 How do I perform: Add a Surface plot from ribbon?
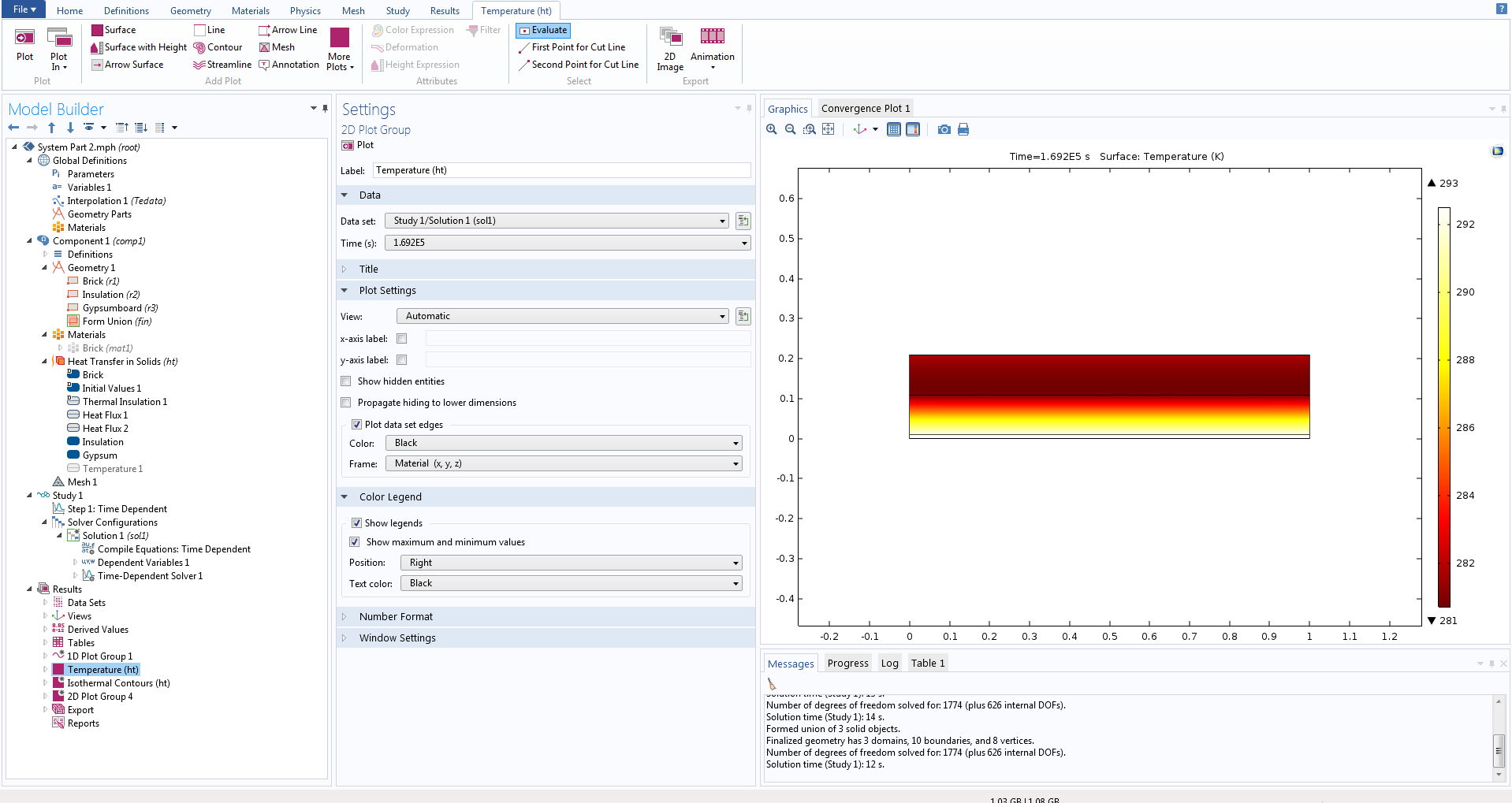[x=114, y=30]
